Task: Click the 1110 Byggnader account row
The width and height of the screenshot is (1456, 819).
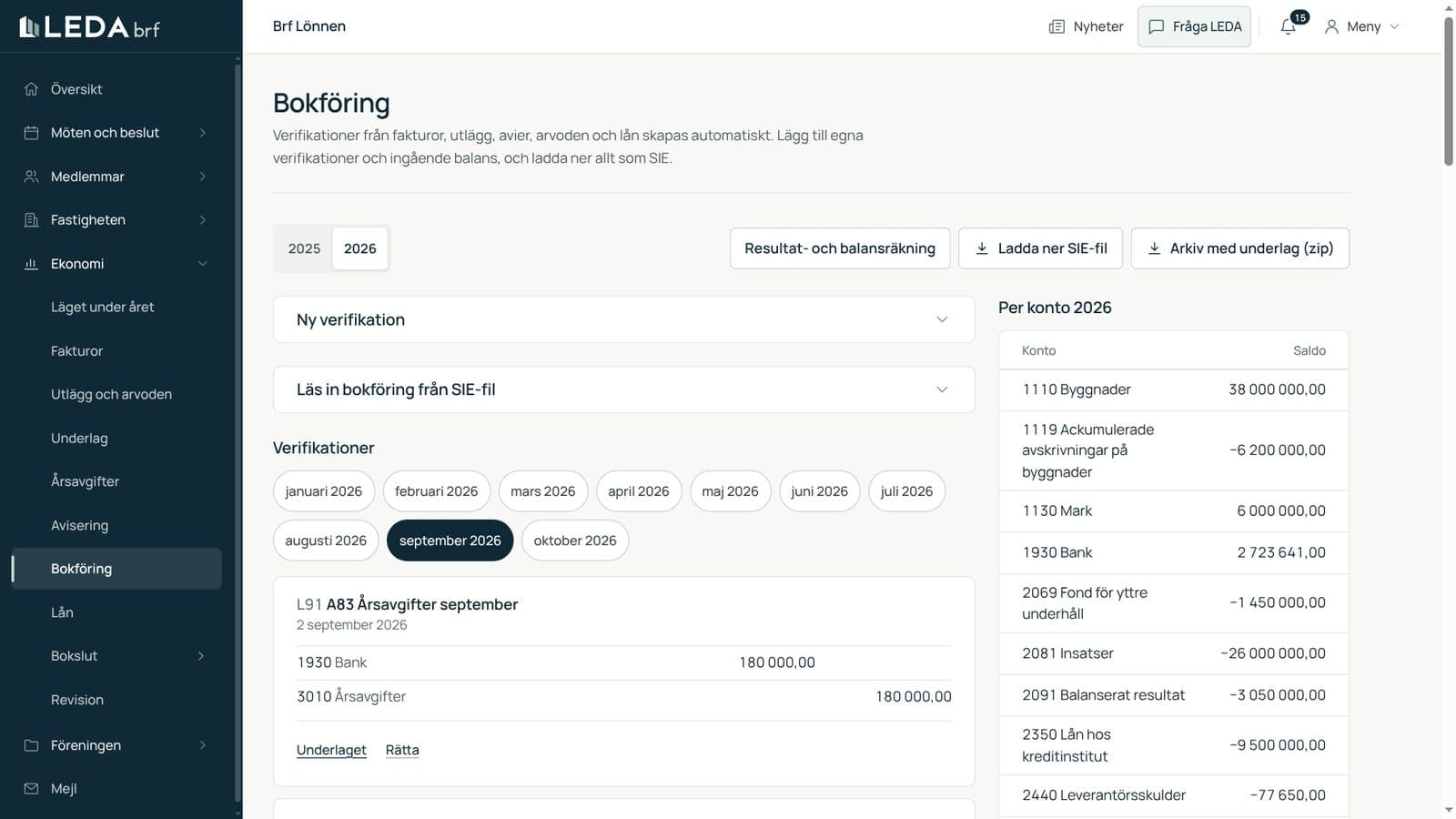Action: coord(1174,389)
